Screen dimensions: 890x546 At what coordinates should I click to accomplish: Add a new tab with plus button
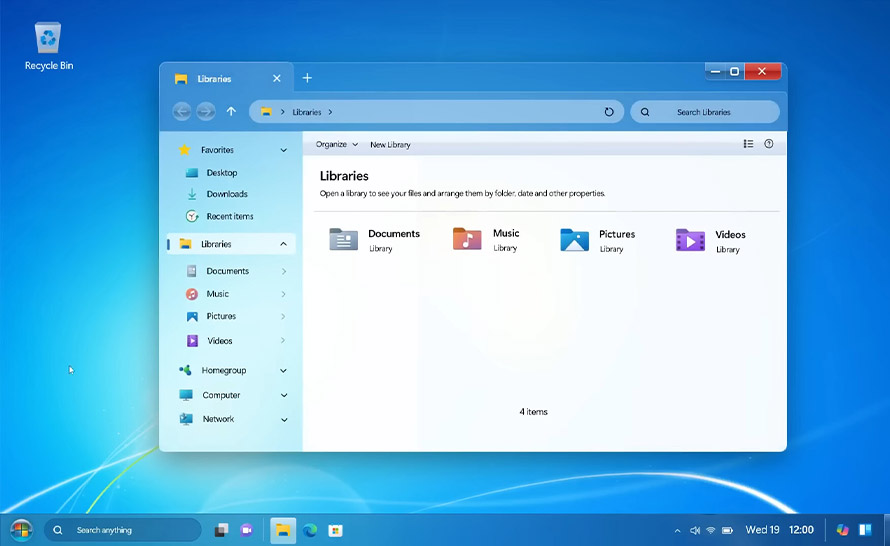click(x=307, y=78)
